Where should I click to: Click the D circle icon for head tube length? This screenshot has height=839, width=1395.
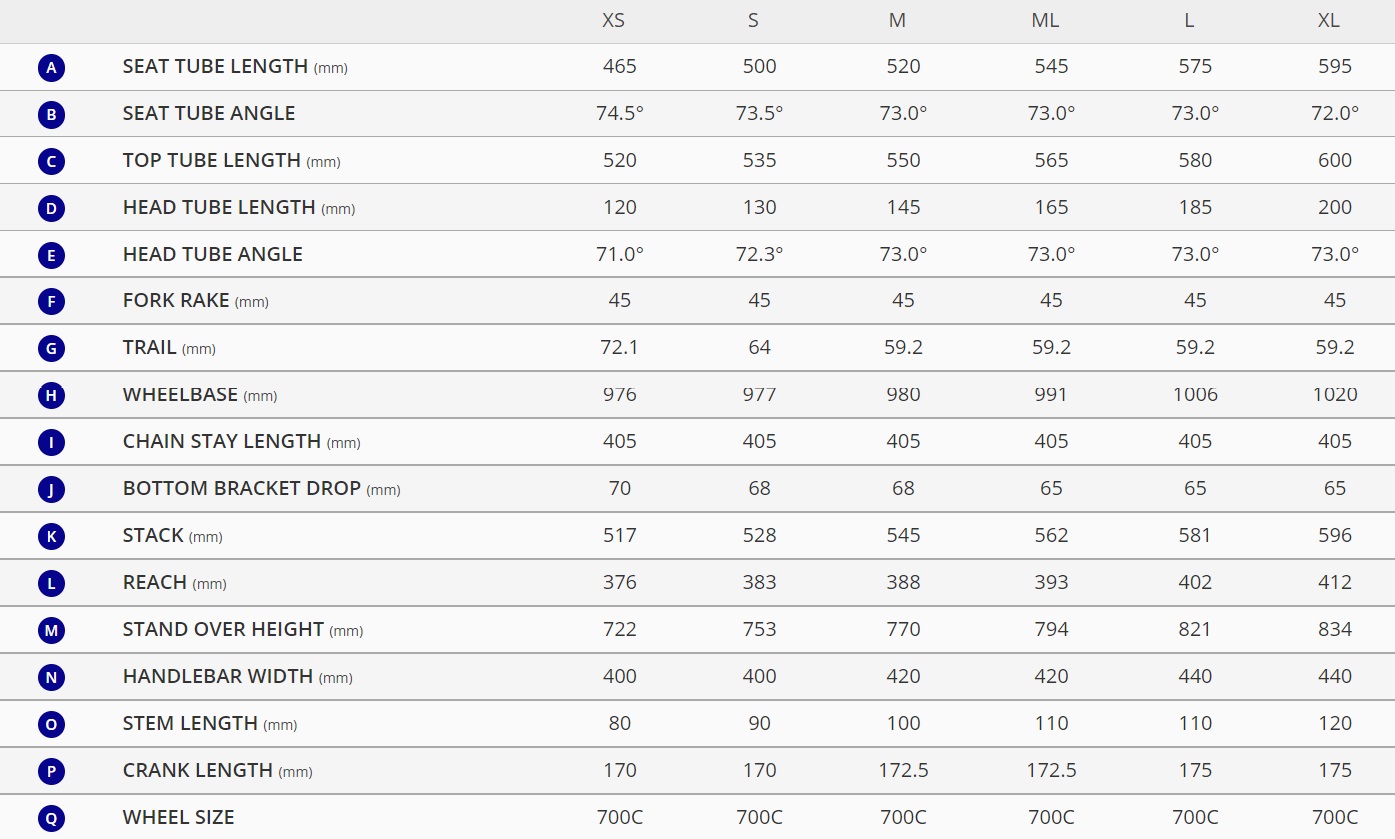(51, 209)
